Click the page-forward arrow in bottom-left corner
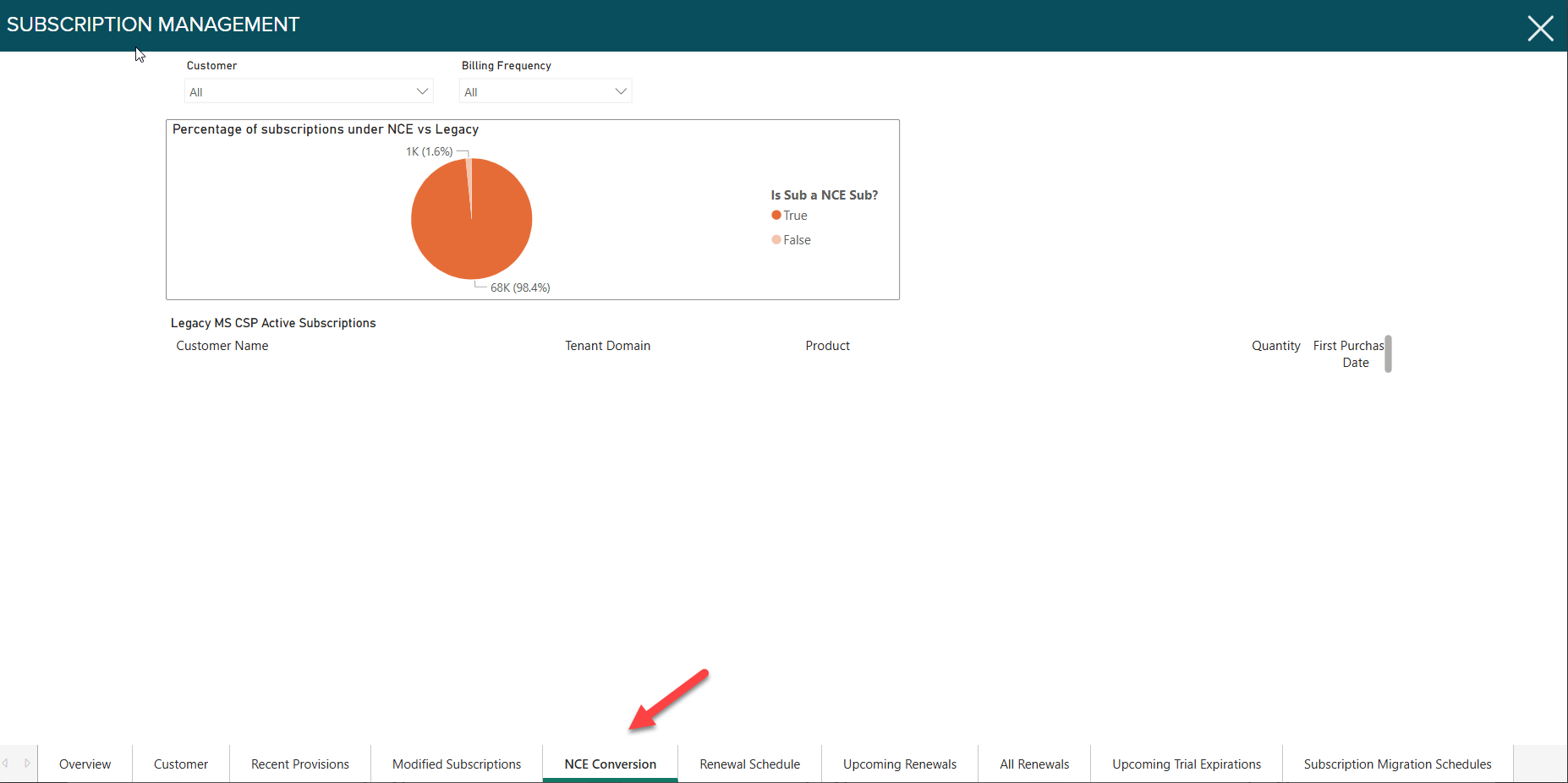1568x783 pixels. pos(27,764)
